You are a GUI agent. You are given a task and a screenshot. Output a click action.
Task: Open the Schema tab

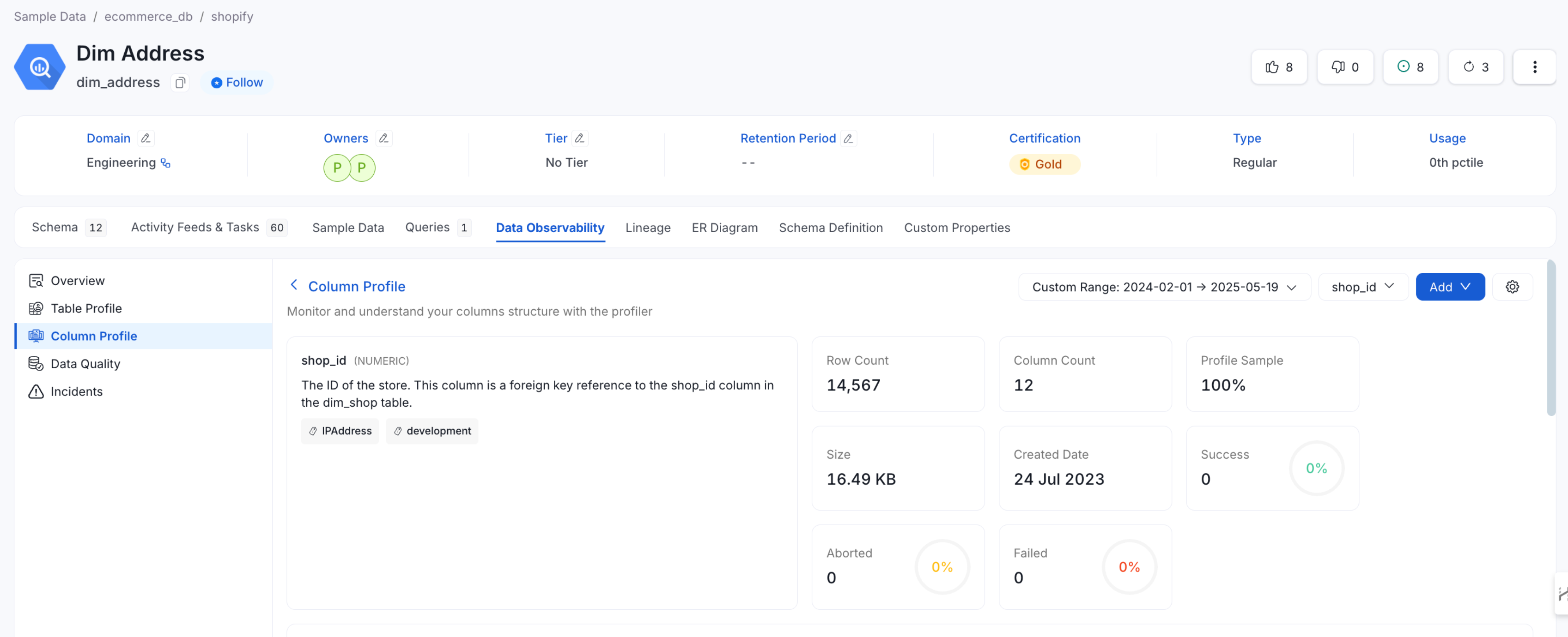[x=55, y=228]
